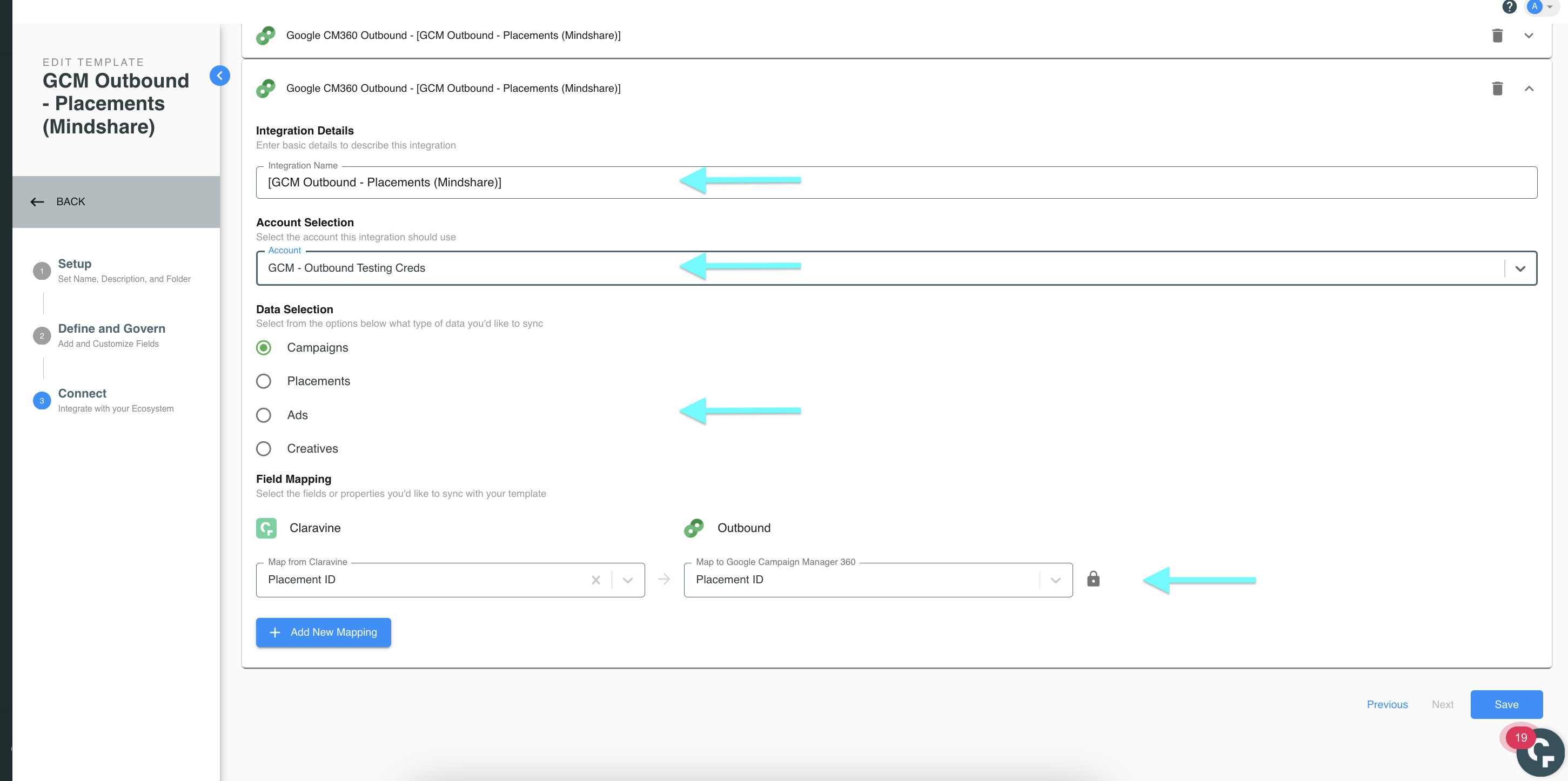1568x781 pixels.
Task: Clear the Map from Claravine field with X
Action: click(595, 579)
